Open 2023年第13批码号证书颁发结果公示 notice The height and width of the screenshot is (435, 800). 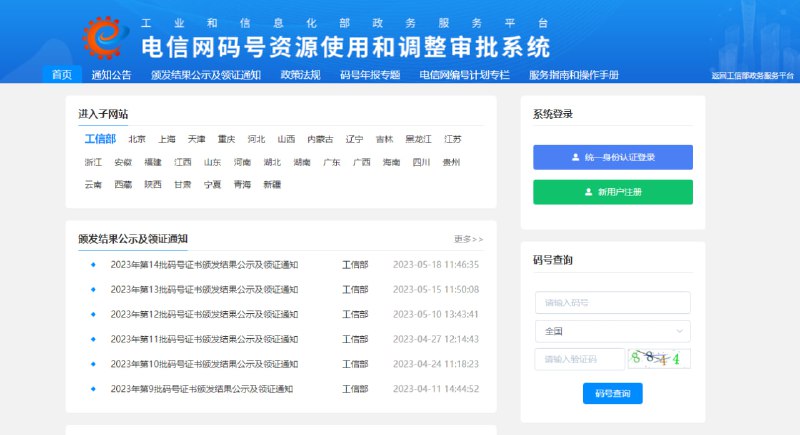tap(204, 289)
